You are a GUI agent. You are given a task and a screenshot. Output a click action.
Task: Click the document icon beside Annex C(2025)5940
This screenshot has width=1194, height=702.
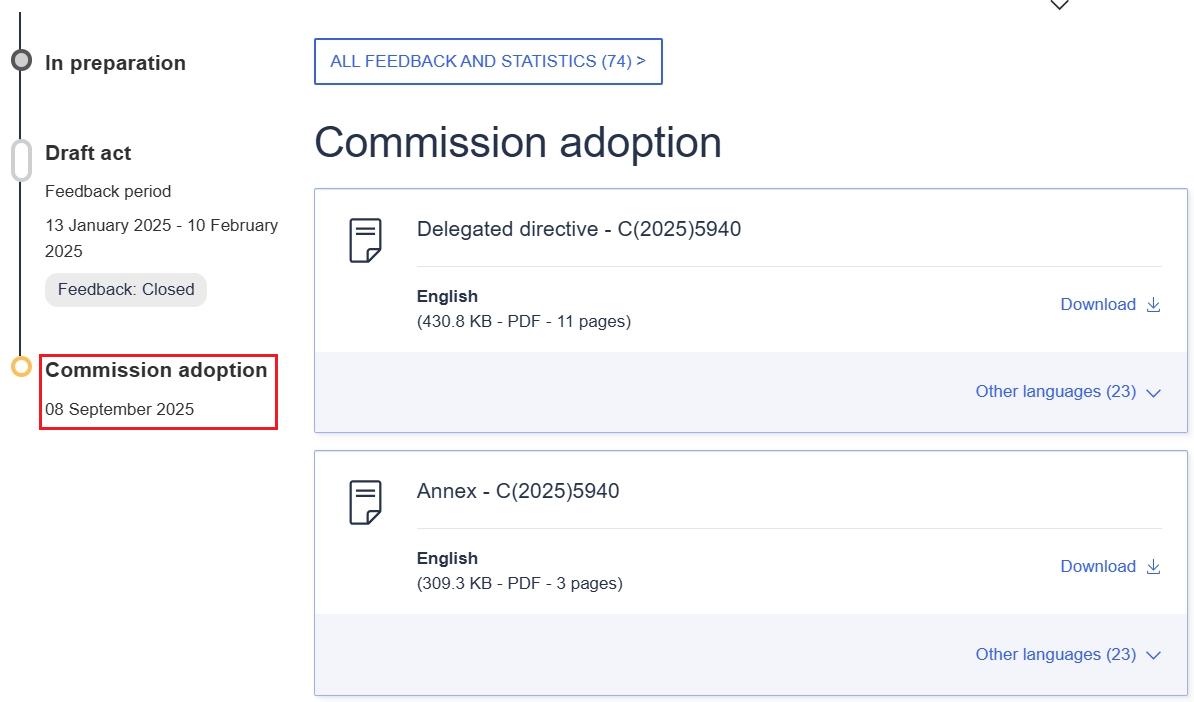tap(365, 502)
